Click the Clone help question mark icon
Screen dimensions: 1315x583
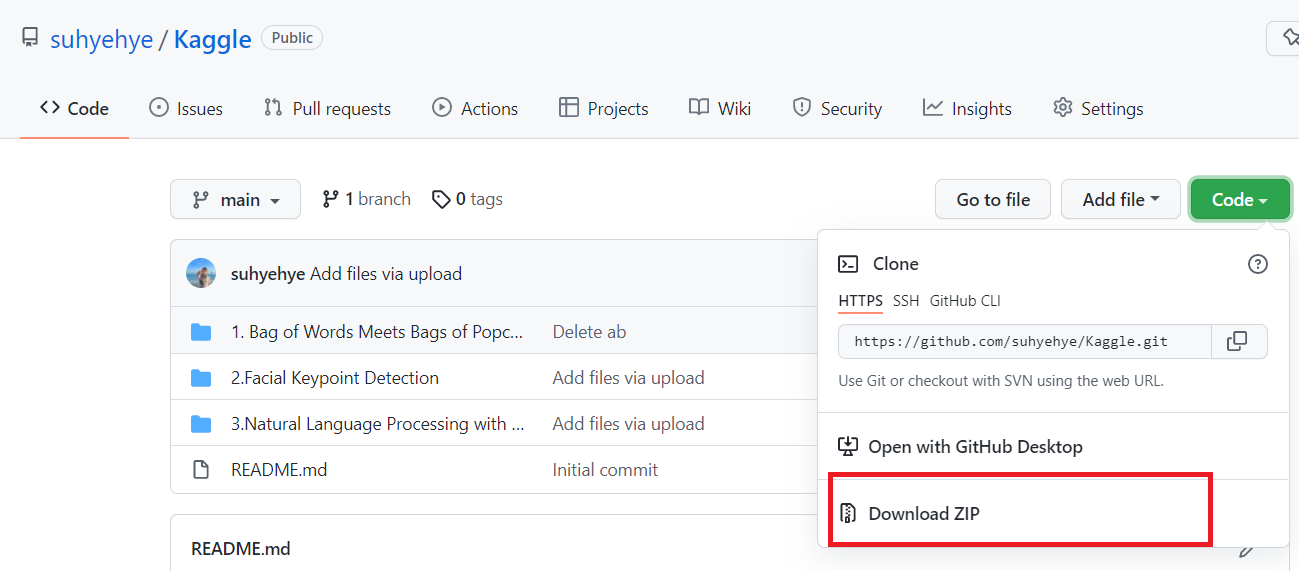(x=1258, y=264)
